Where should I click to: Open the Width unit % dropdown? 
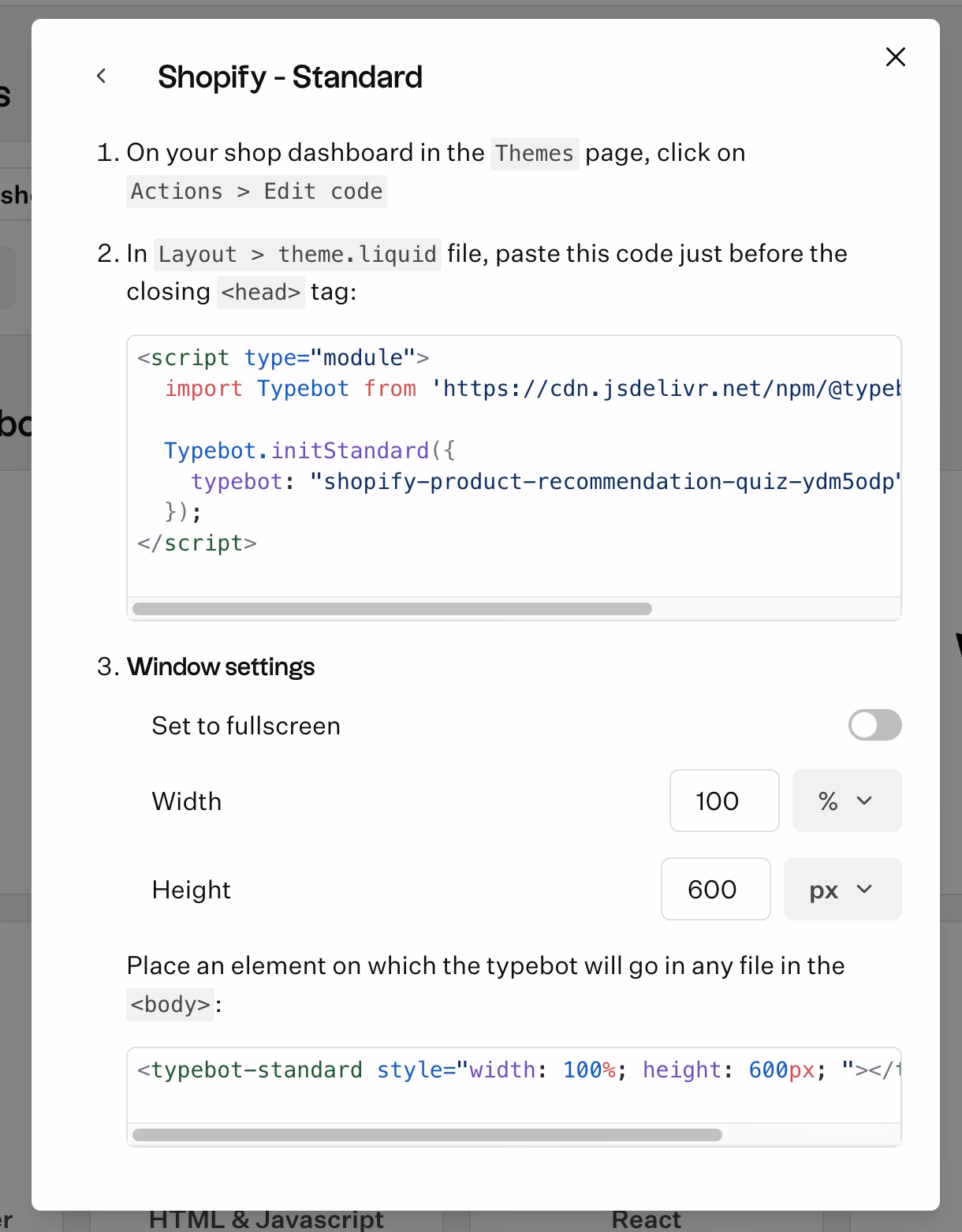coord(846,801)
